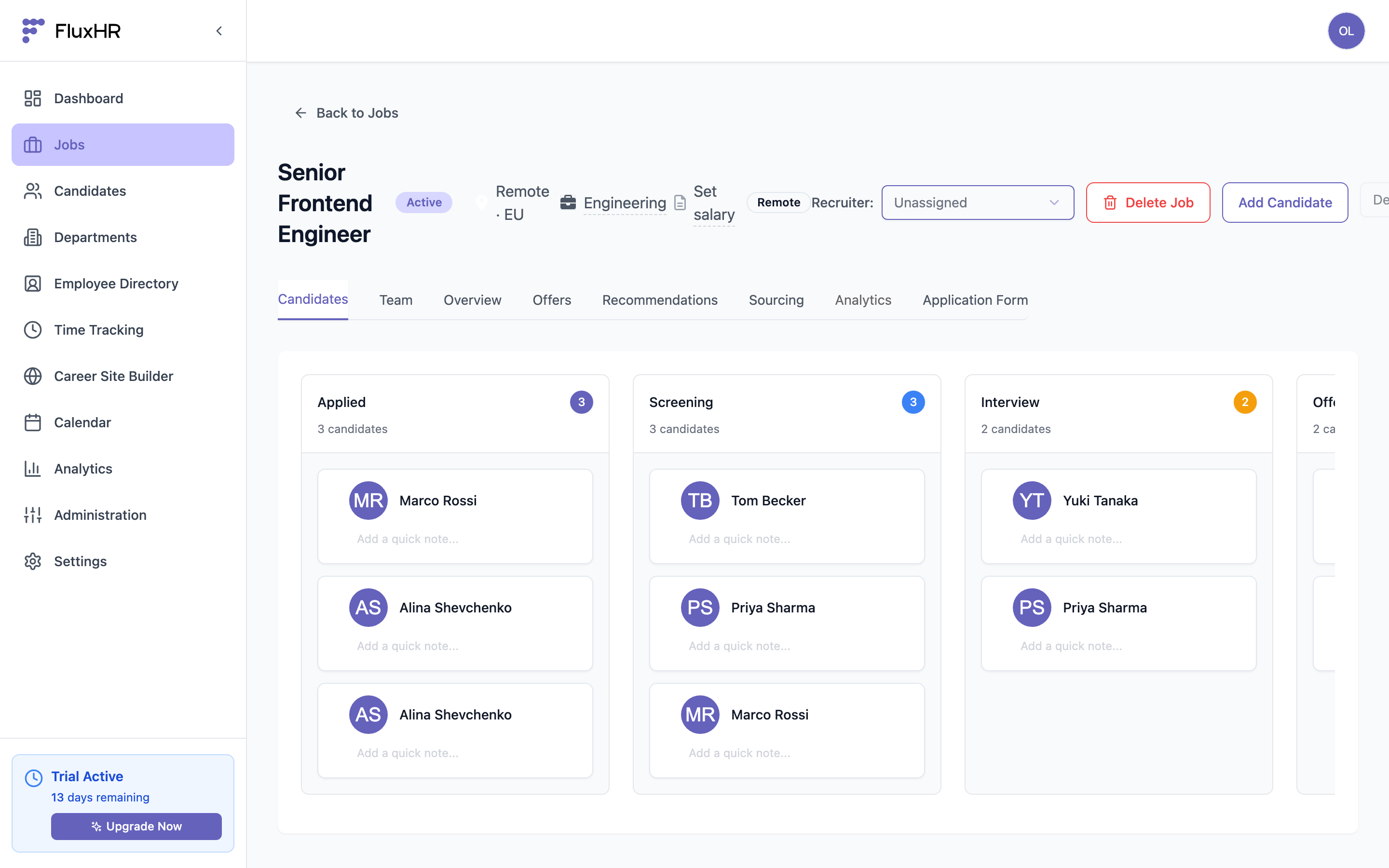Click the Add Candidate button
This screenshot has width=1389, height=868.
click(x=1285, y=203)
